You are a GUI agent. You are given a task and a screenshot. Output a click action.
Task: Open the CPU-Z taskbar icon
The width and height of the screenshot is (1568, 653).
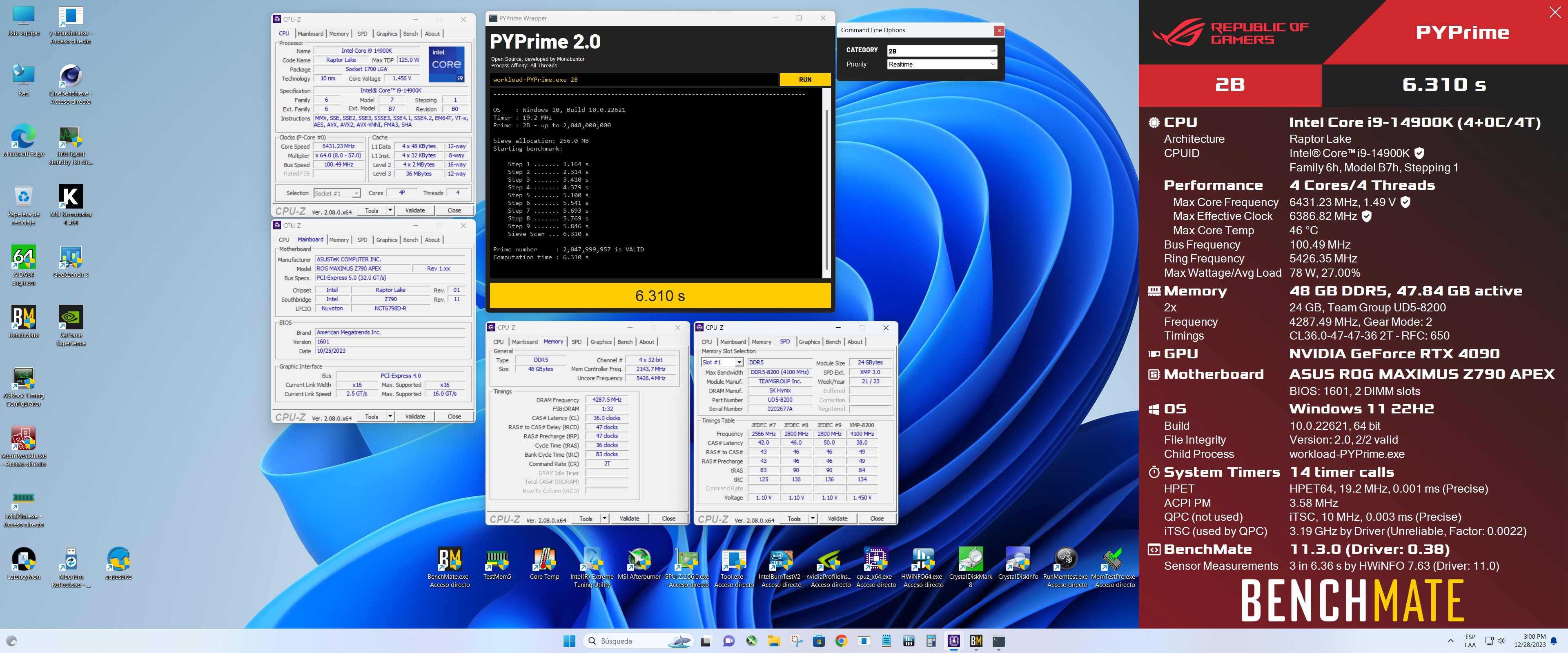coord(953,641)
